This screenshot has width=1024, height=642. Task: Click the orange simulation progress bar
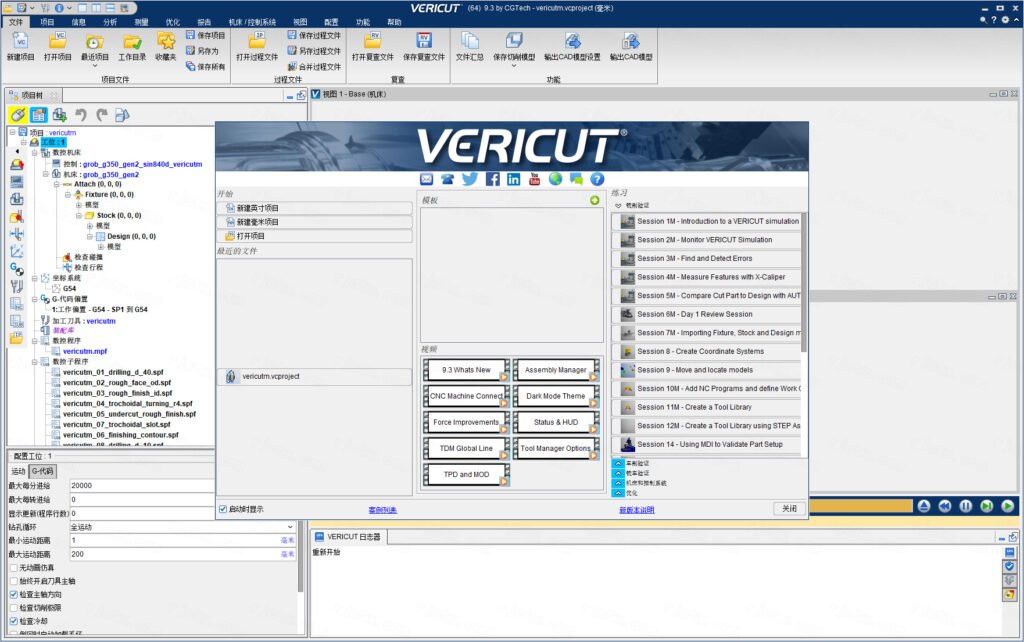coord(860,506)
